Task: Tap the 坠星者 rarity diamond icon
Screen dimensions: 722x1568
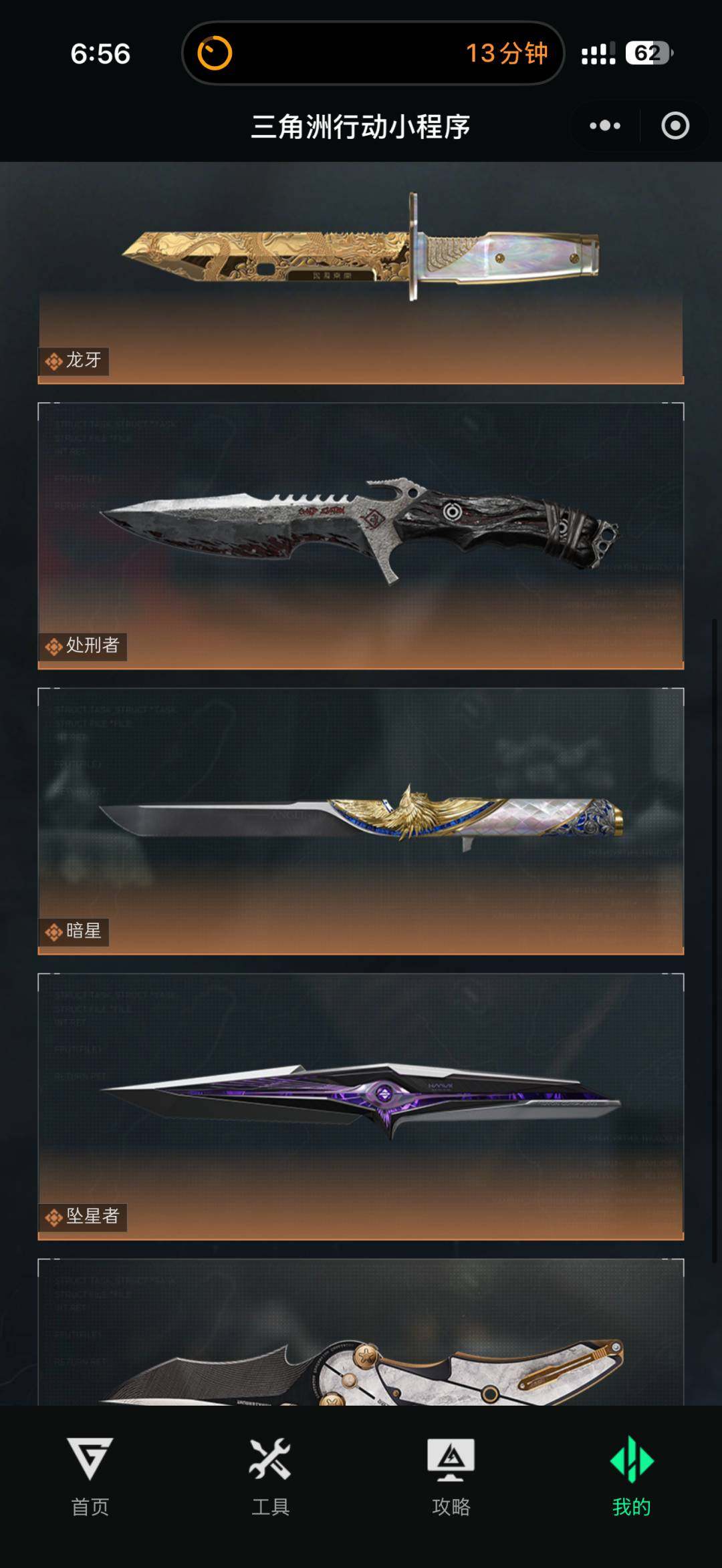Action: coord(53,1217)
